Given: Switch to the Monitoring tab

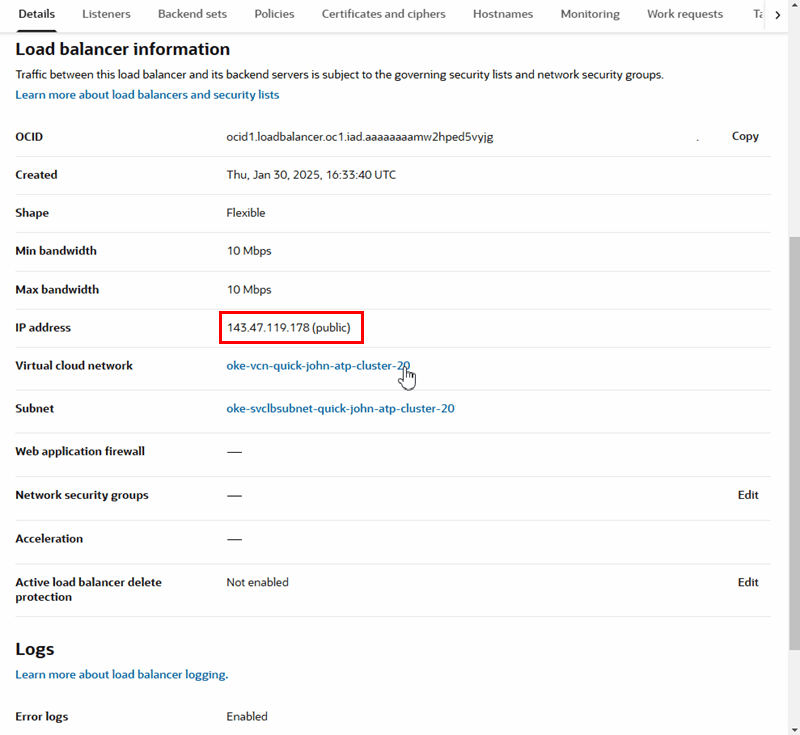Looking at the screenshot, I should 590,14.
